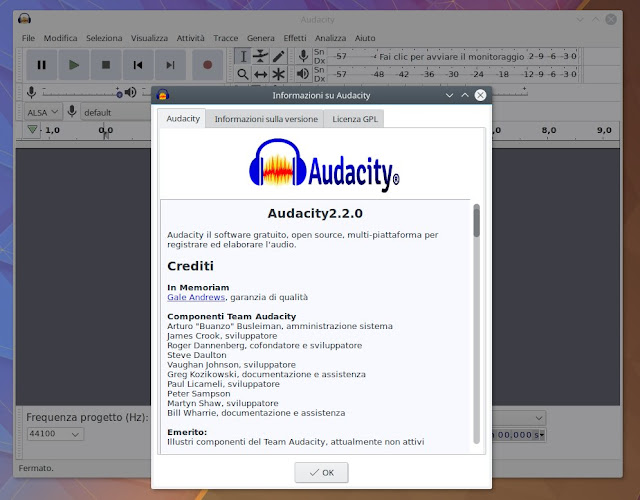This screenshot has width=640, height=500.
Task: Click Frequenza progetto (Hz) label
Action: pyautogui.click(x=87, y=417)
